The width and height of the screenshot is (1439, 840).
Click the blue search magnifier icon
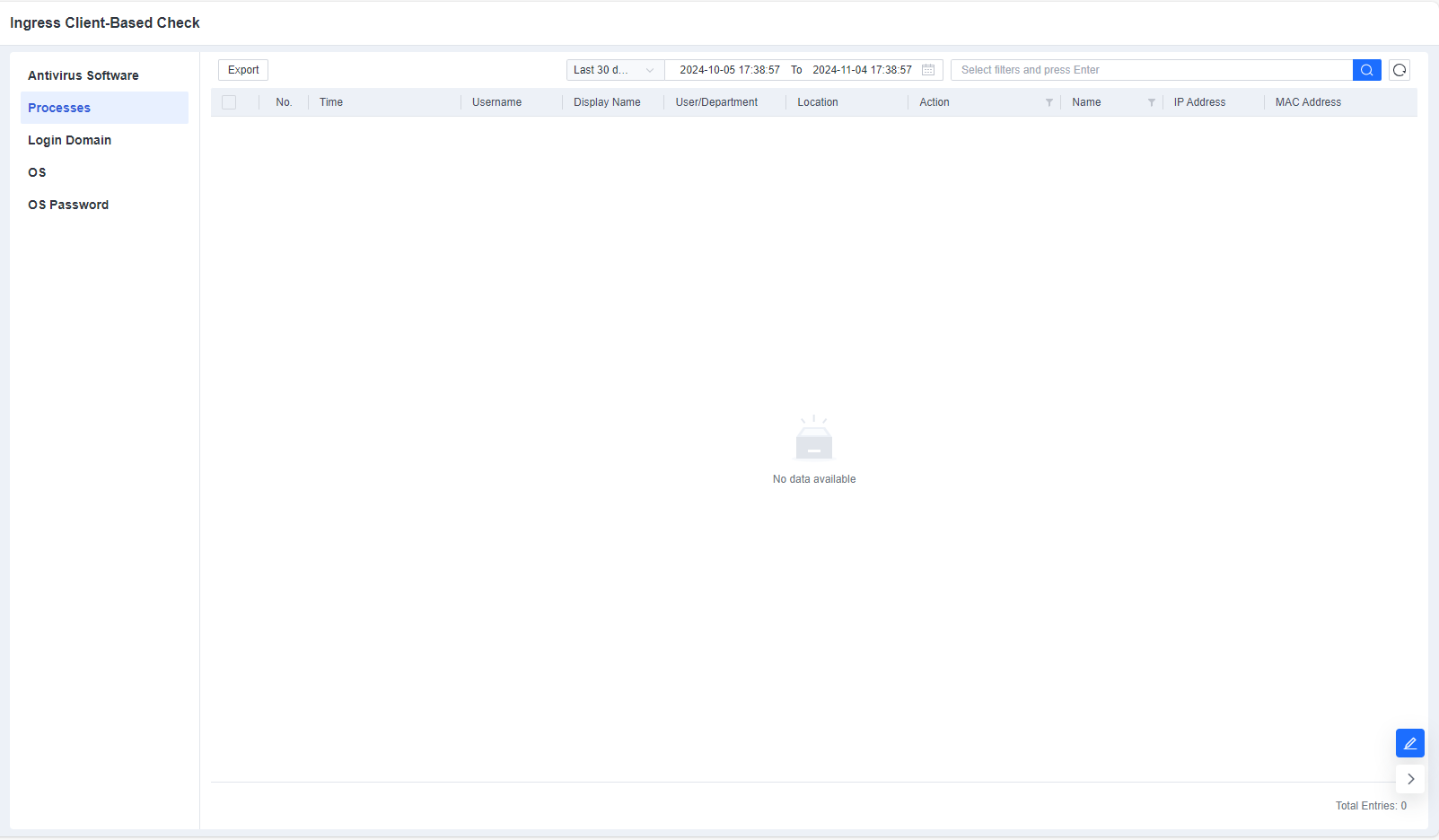pyautogui.click(x=1366, y=70)
